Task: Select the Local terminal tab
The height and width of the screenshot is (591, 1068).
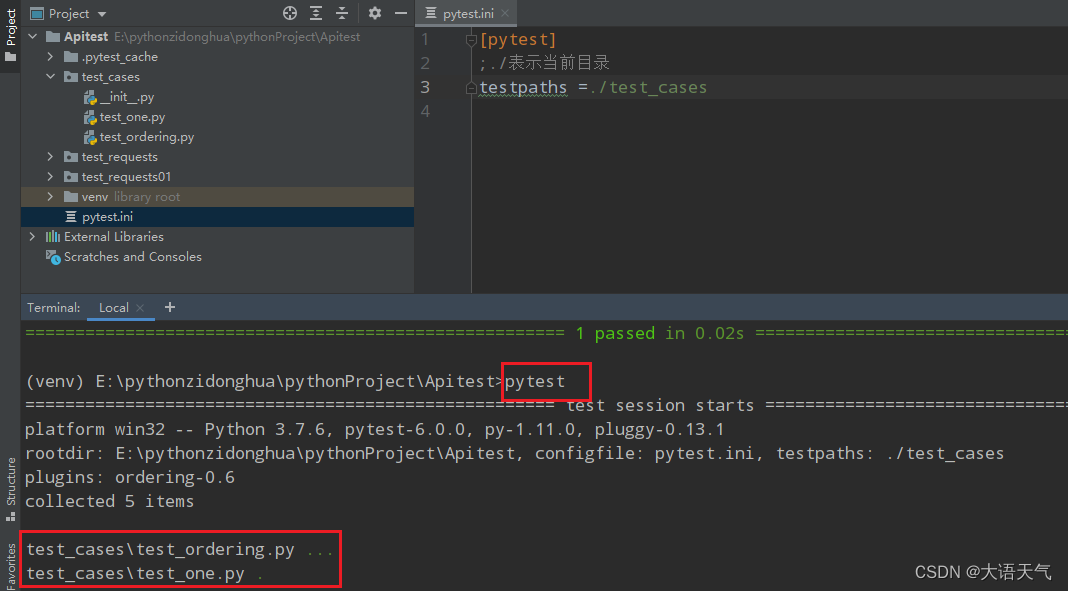Action: point(113,308)
